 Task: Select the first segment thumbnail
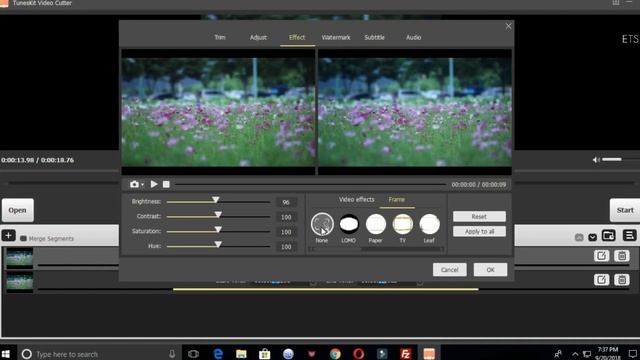19,258
